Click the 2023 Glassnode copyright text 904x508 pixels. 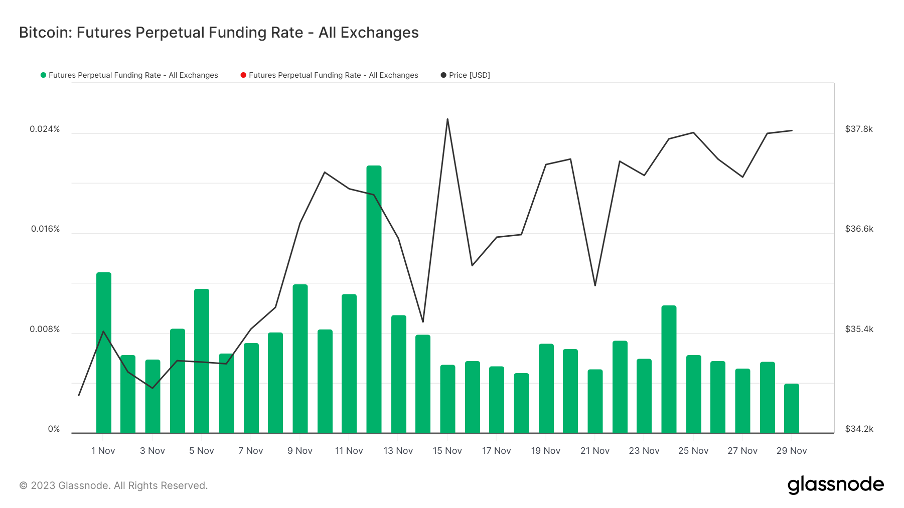coord(113,486)
